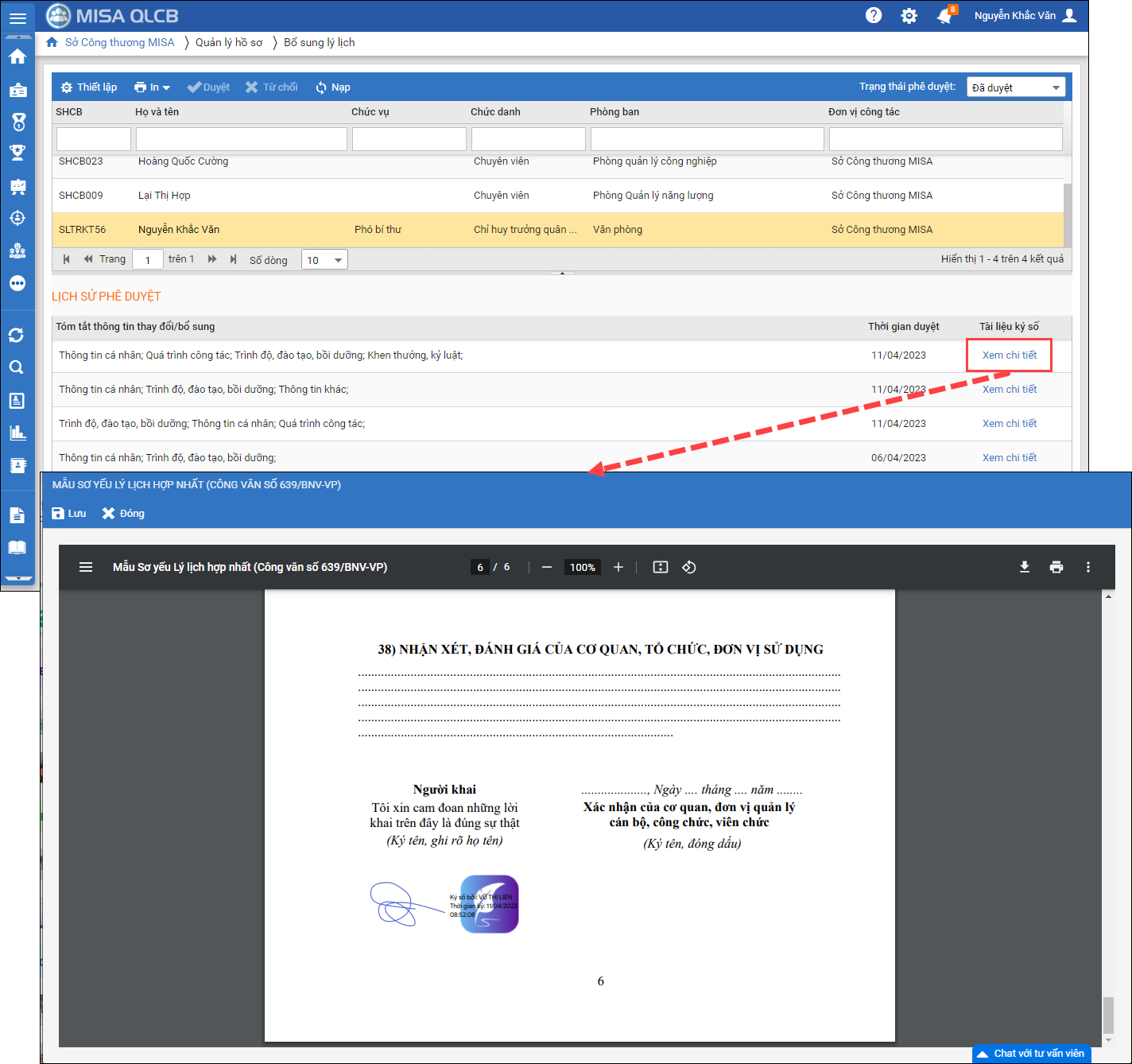Click the Họ và tên filter field

241,139
